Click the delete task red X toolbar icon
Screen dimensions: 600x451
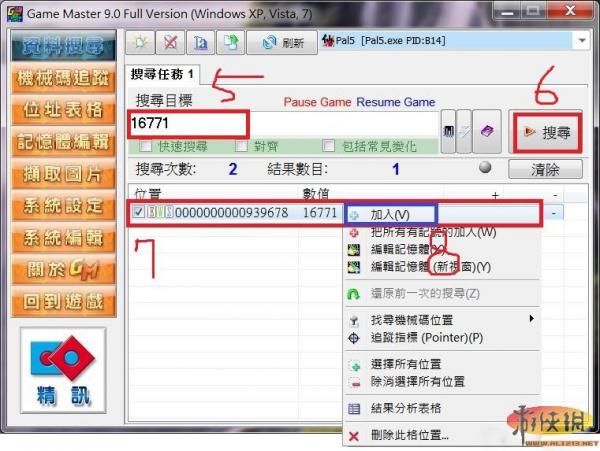[170, 42]
